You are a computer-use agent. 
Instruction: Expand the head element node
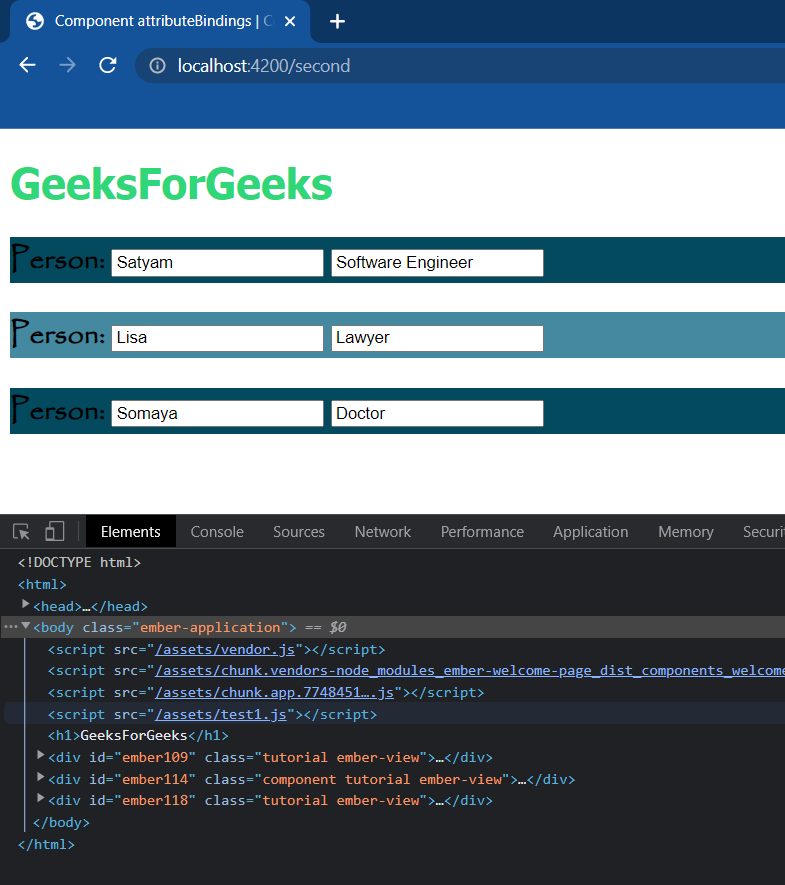tap(25, 604)
